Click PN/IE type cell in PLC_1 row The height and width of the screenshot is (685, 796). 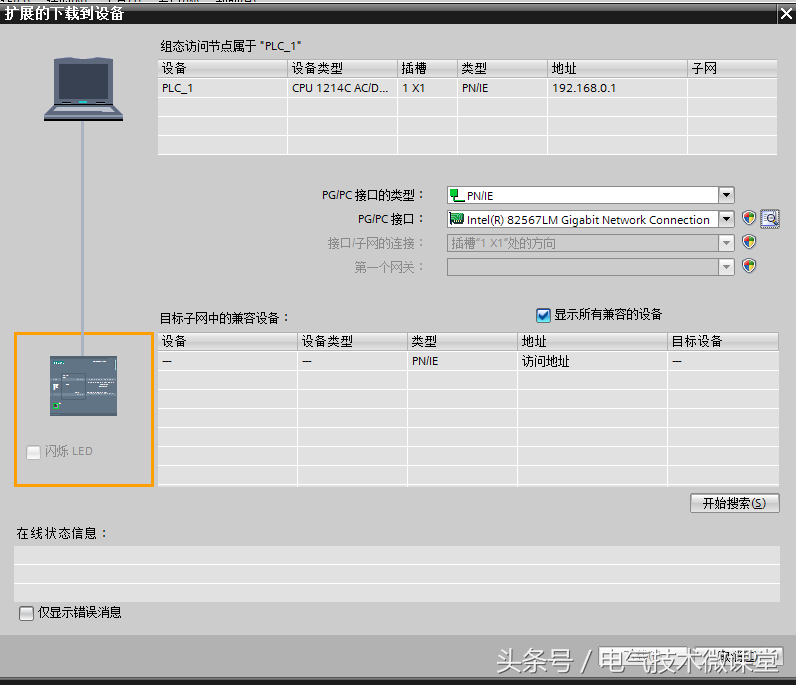pos(503,88)
